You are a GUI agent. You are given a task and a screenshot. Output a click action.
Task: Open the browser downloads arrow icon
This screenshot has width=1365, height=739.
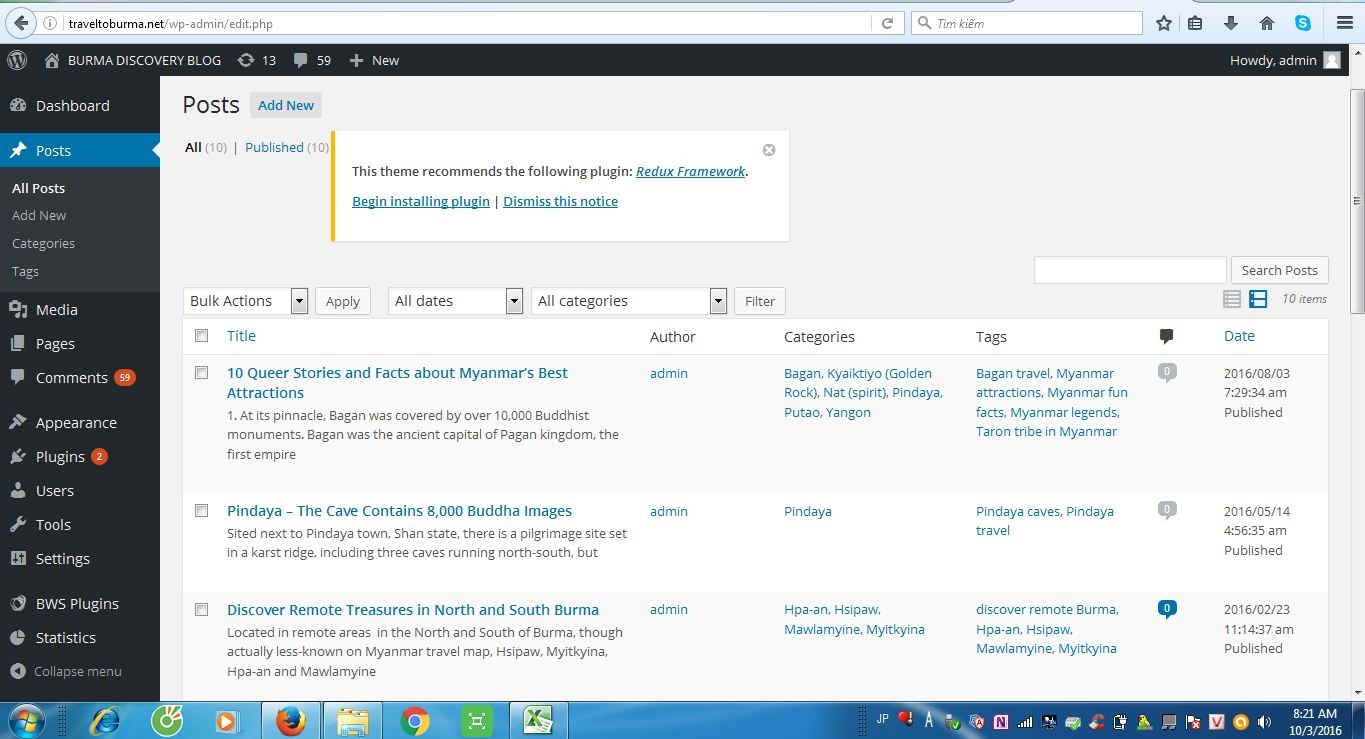[x=1231, y=23]
